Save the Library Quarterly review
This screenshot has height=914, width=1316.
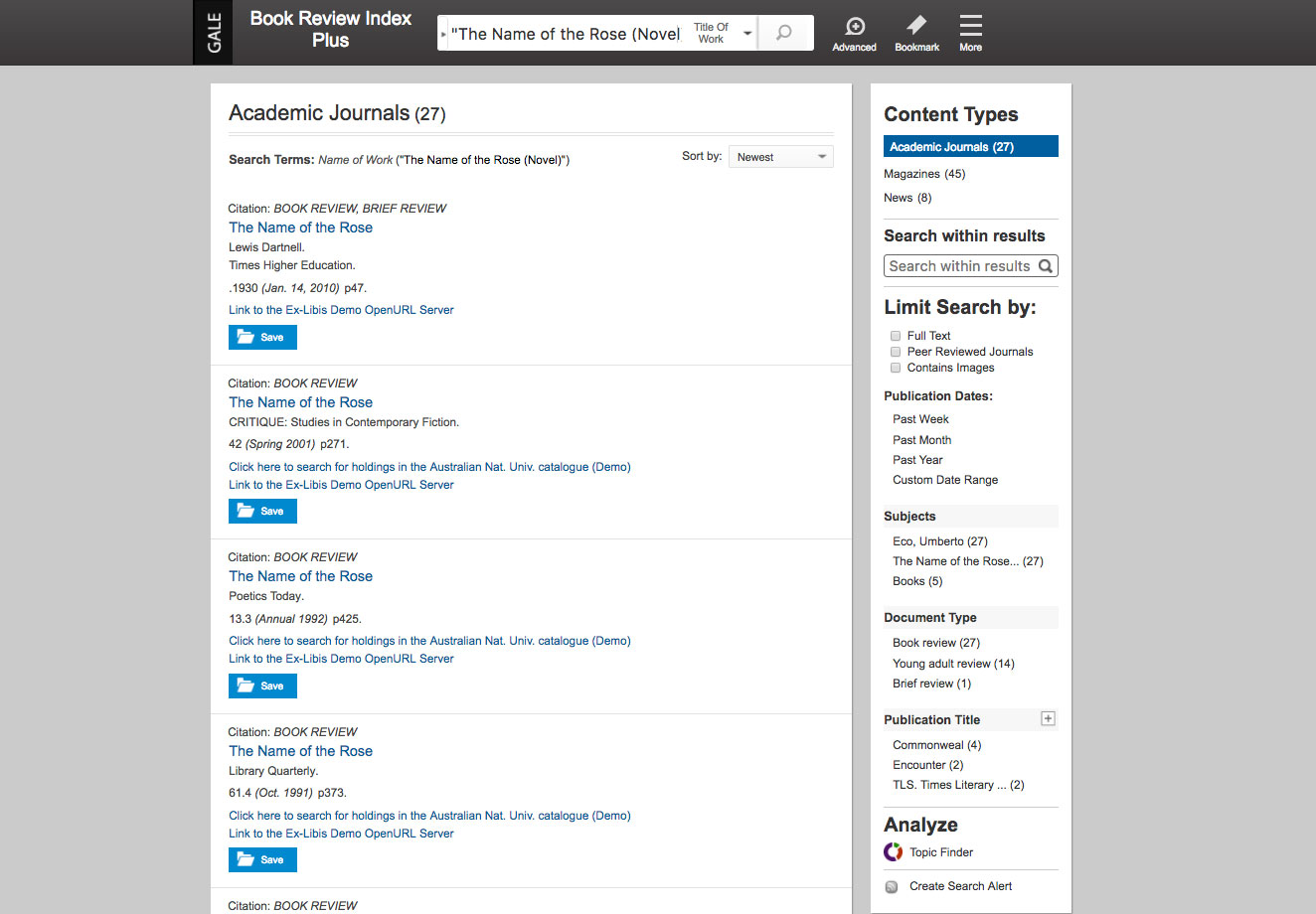tap(262, 859)
